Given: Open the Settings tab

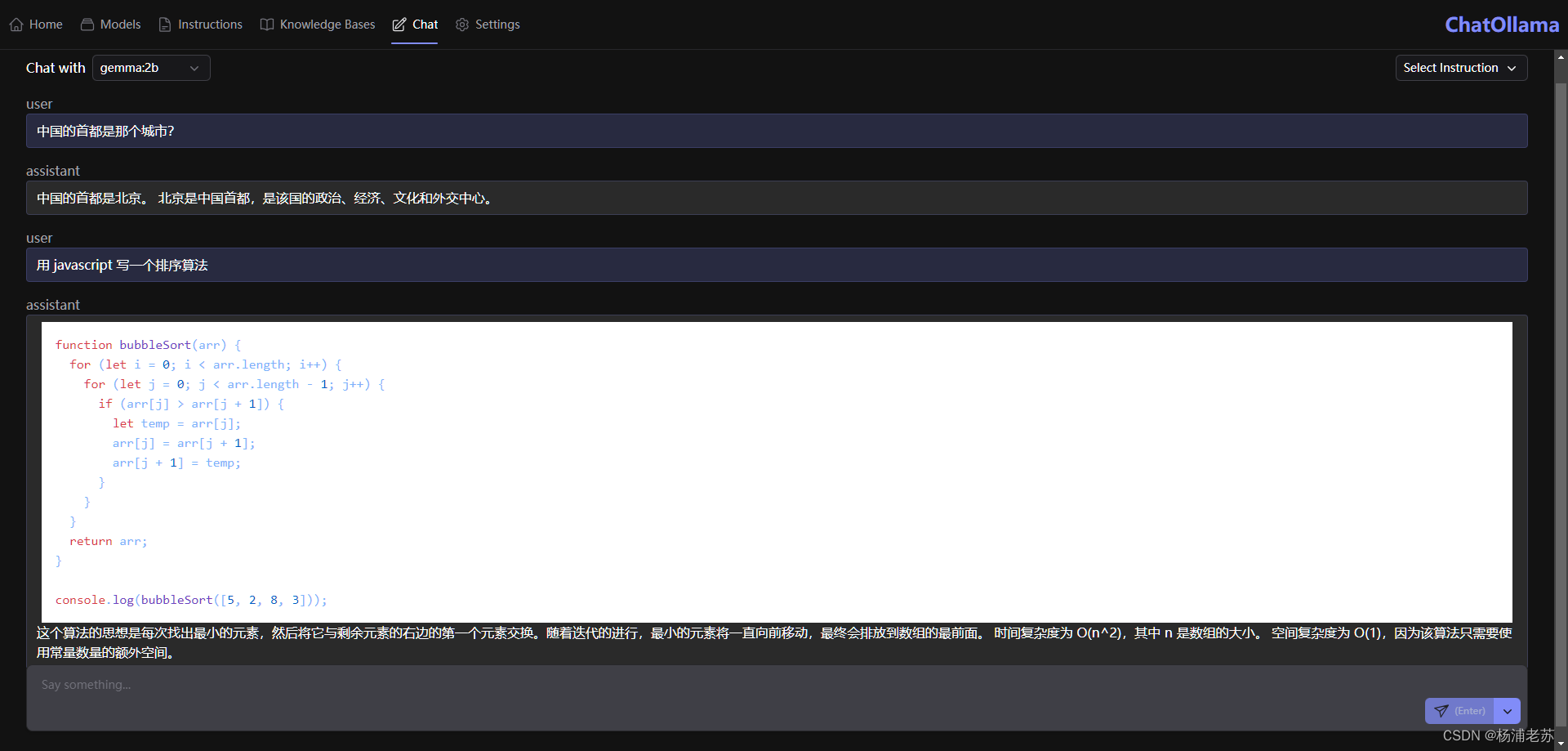Looking at the screenshot, I should [488, 25].
